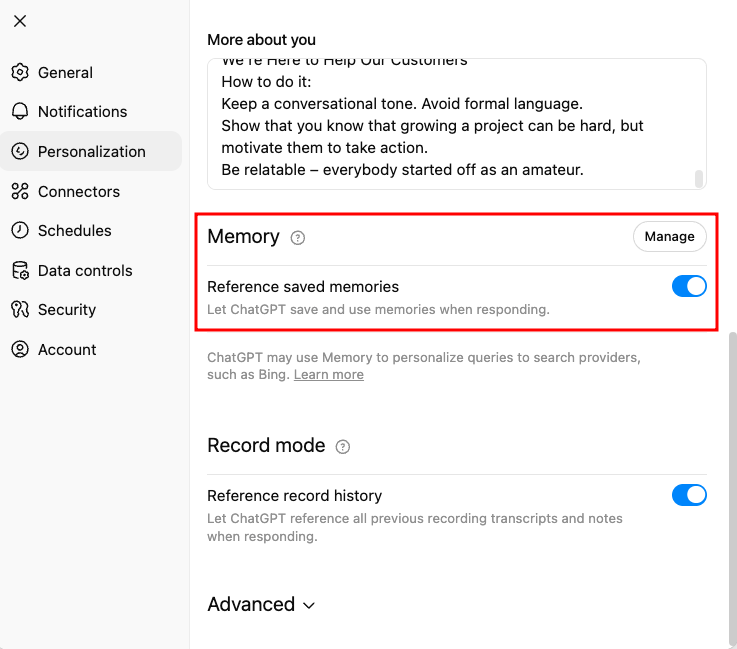Click the Schedules clock icon
The width and height of the screenshot is (737, 649).
click(20, 231)
